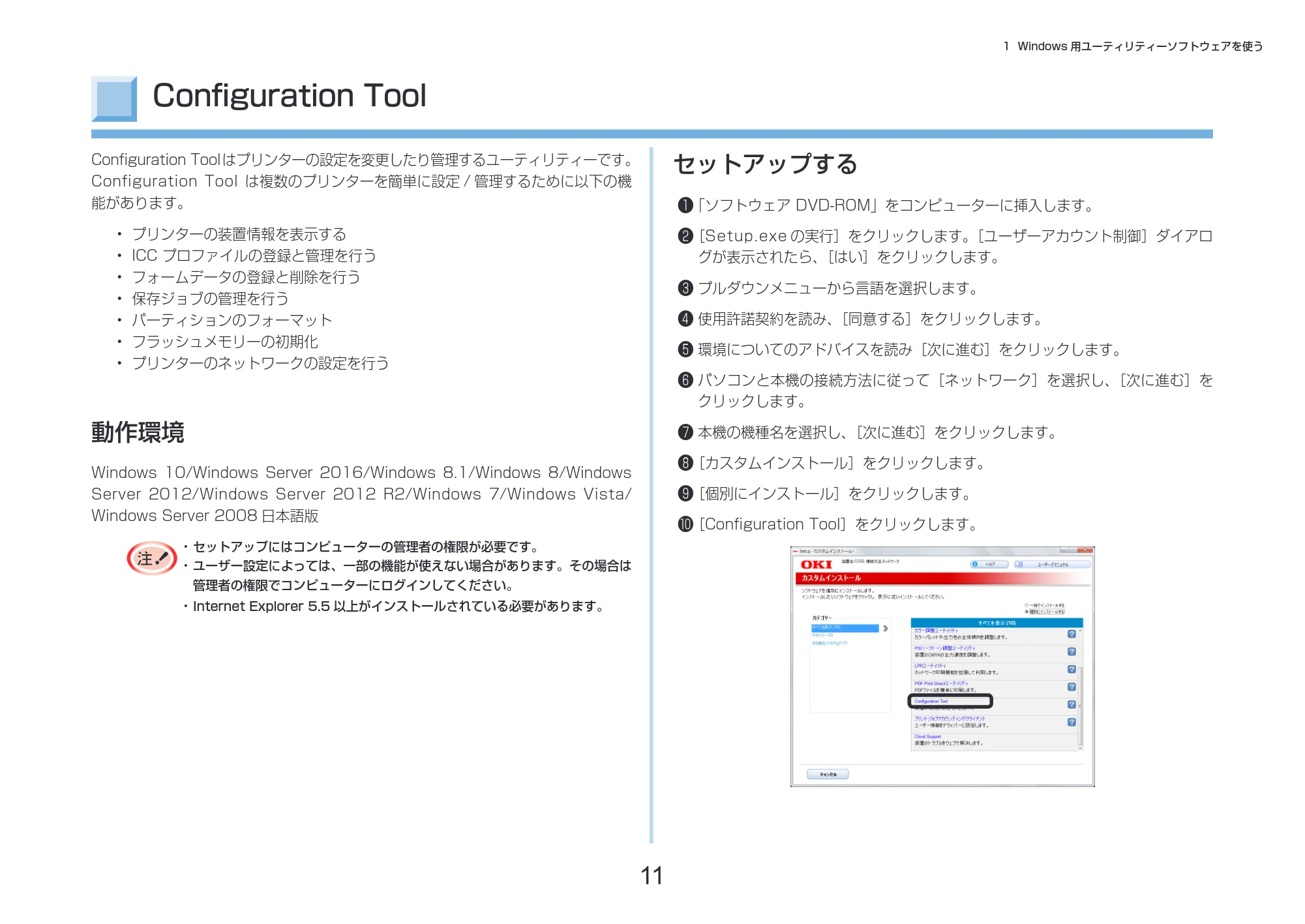The width and height of the screenshot is (1305, 924).
Task: Click the software list scrollbar thumb
Action: [x=1080, y=706]
